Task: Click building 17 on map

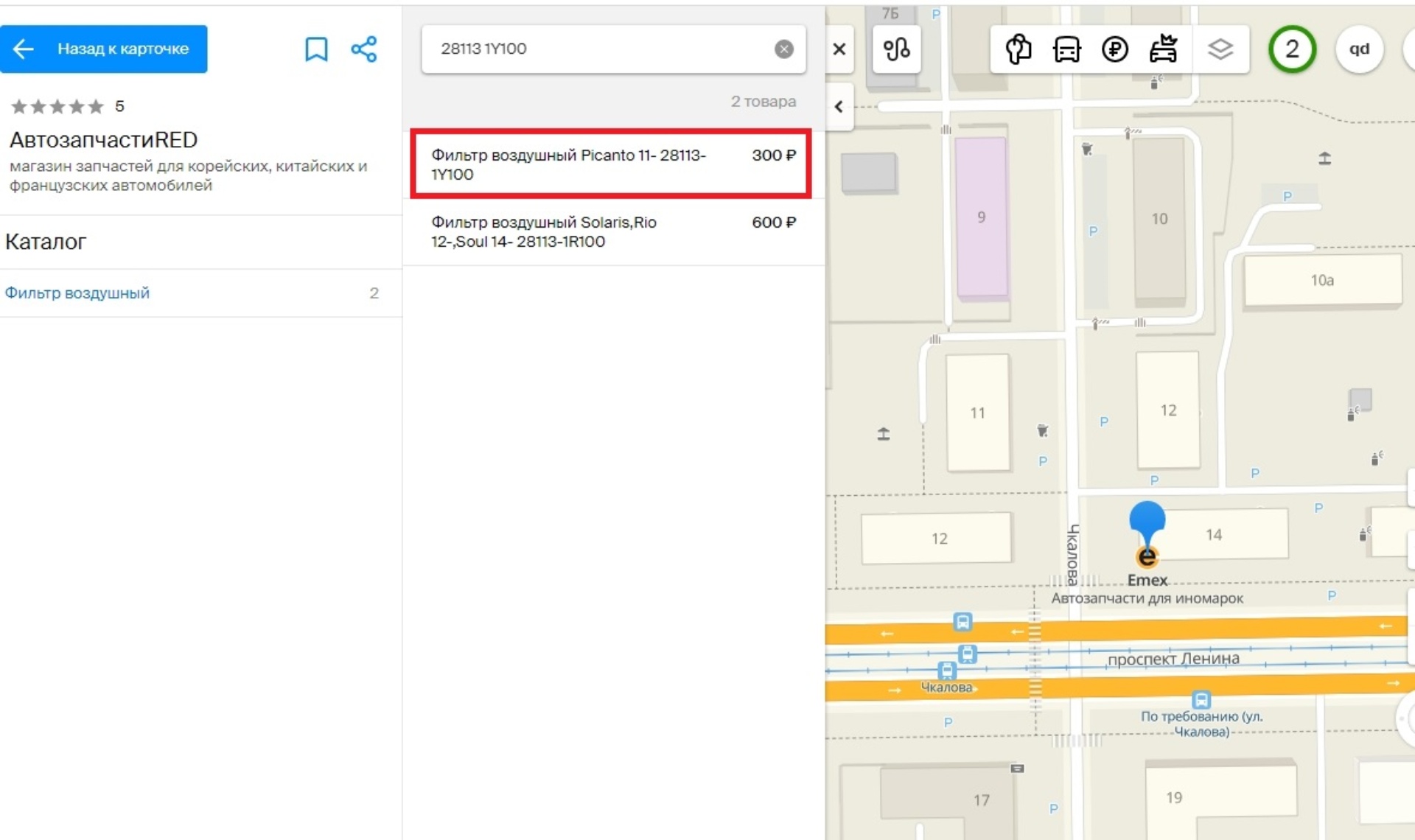Action: [x=981, y=799]
